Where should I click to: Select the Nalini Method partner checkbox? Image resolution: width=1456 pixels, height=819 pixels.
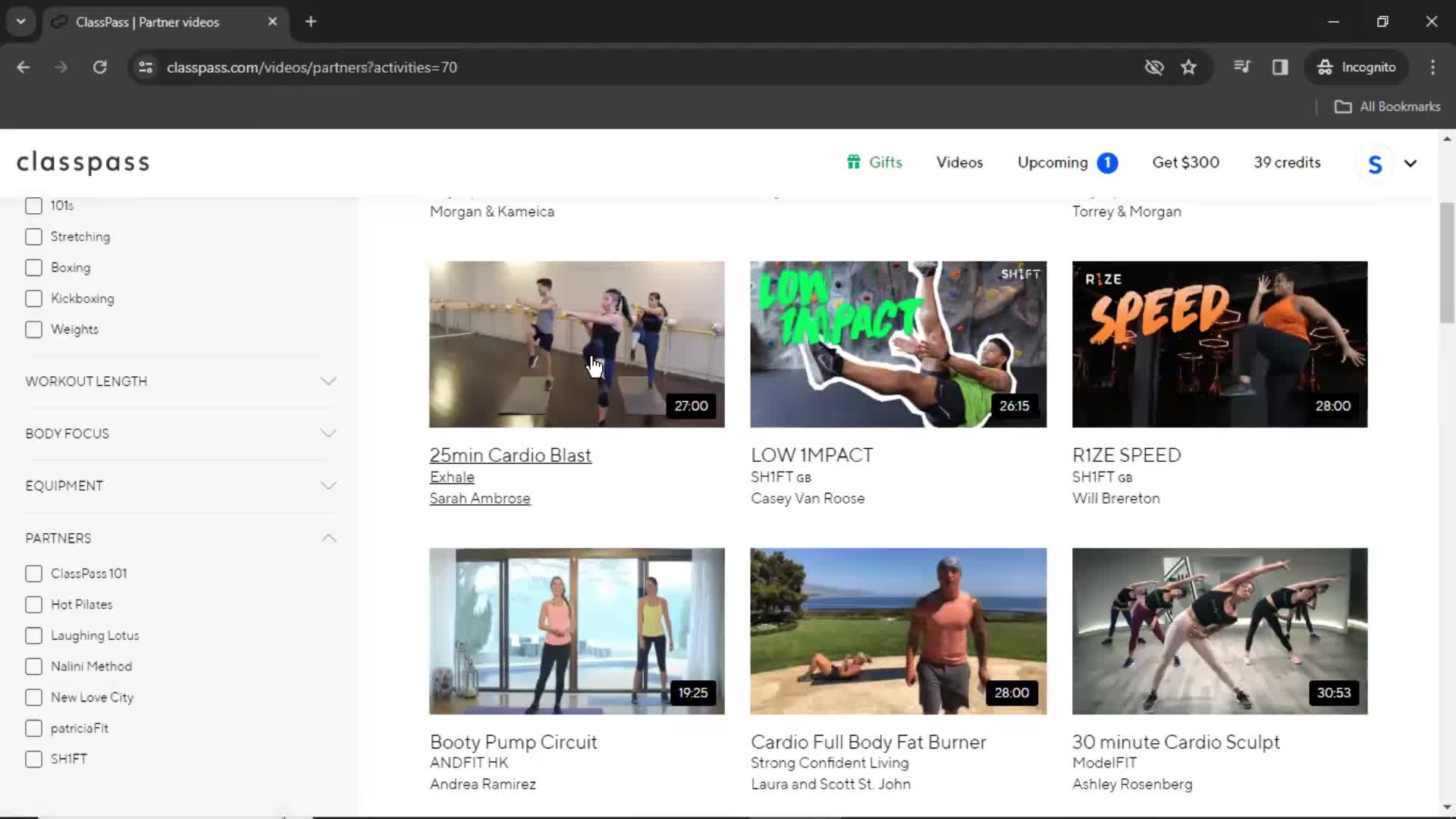pos(33,667)
